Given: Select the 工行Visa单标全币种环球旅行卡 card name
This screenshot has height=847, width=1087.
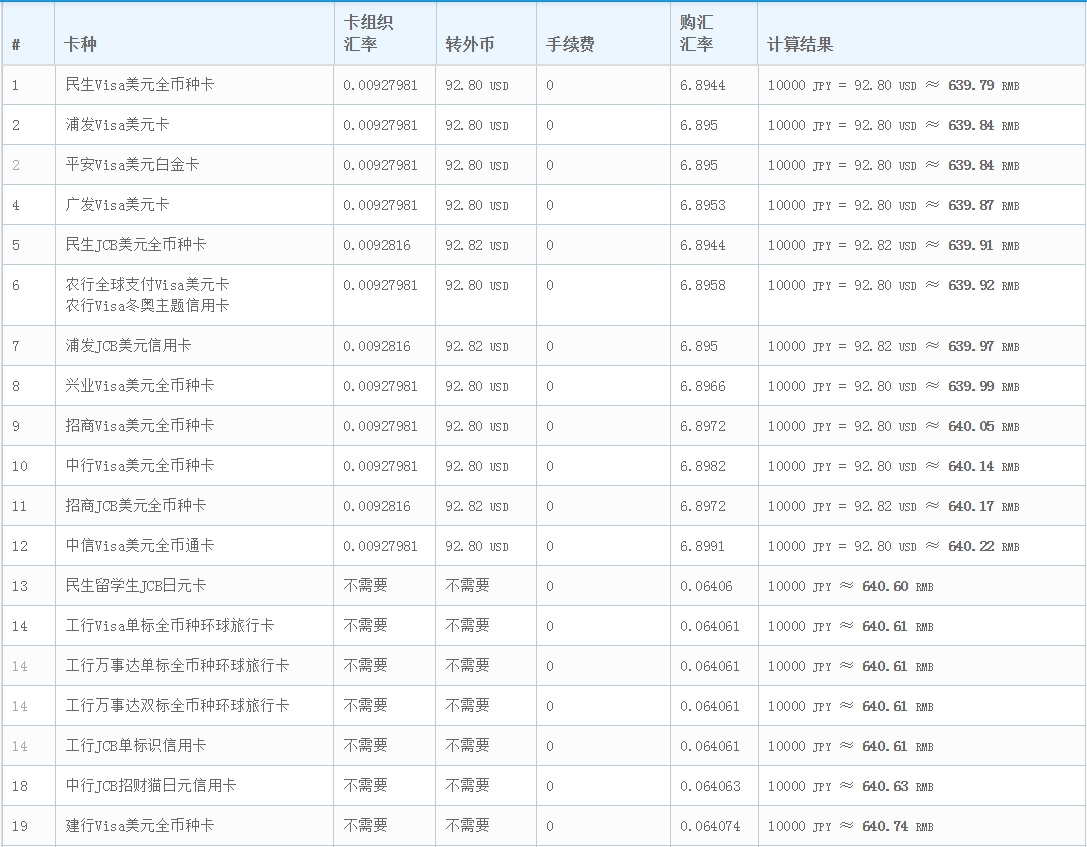Looking at the screenshot, I should [170, 626].
